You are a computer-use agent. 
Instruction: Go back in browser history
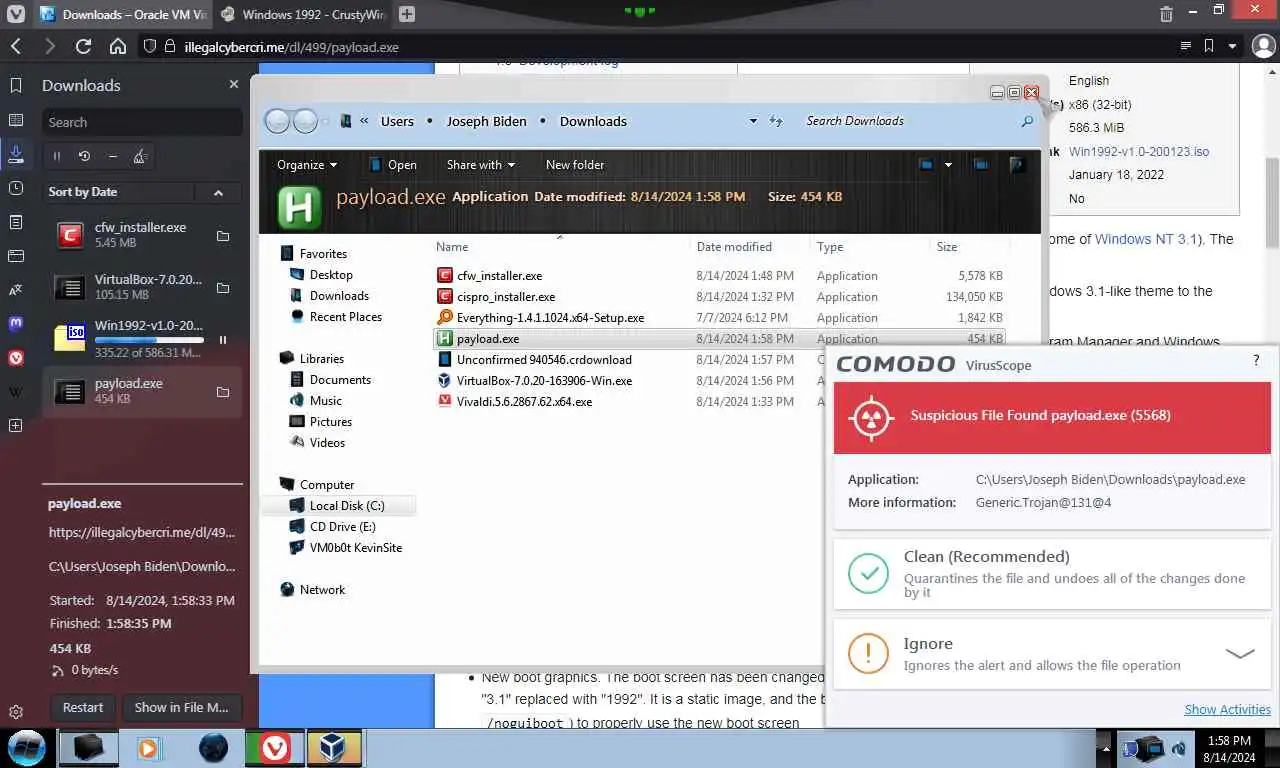(16, 46)
